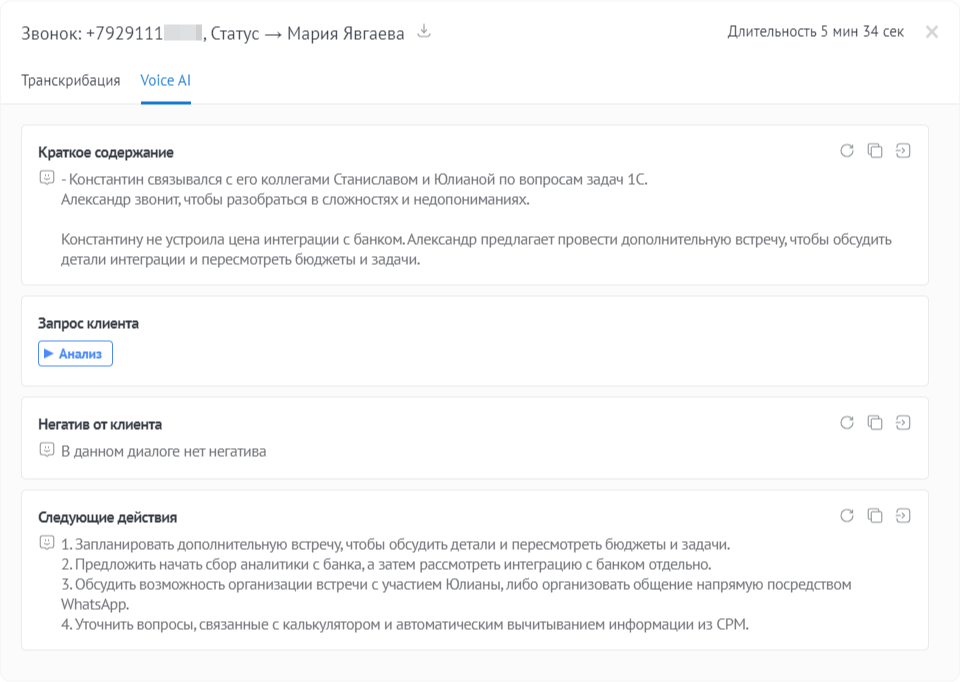Click the line '1. Запланировать дополнительную встречу'

point(396,544)
